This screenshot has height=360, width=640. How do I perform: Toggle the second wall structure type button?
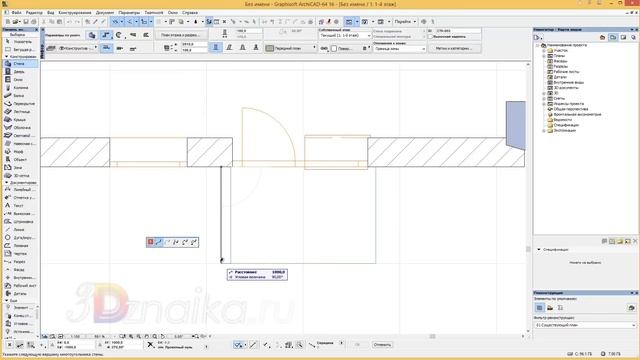click(120, 48)
